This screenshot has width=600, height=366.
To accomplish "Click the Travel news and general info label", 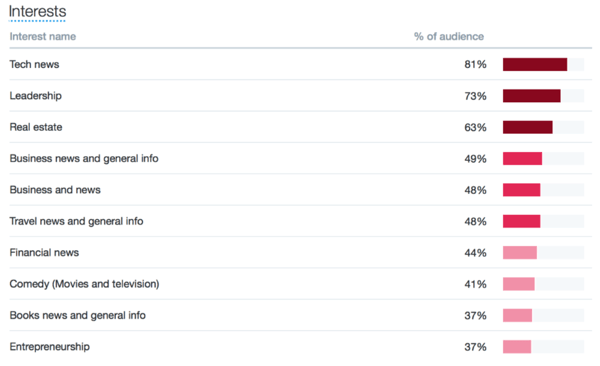I will click(x=77, y=221).
